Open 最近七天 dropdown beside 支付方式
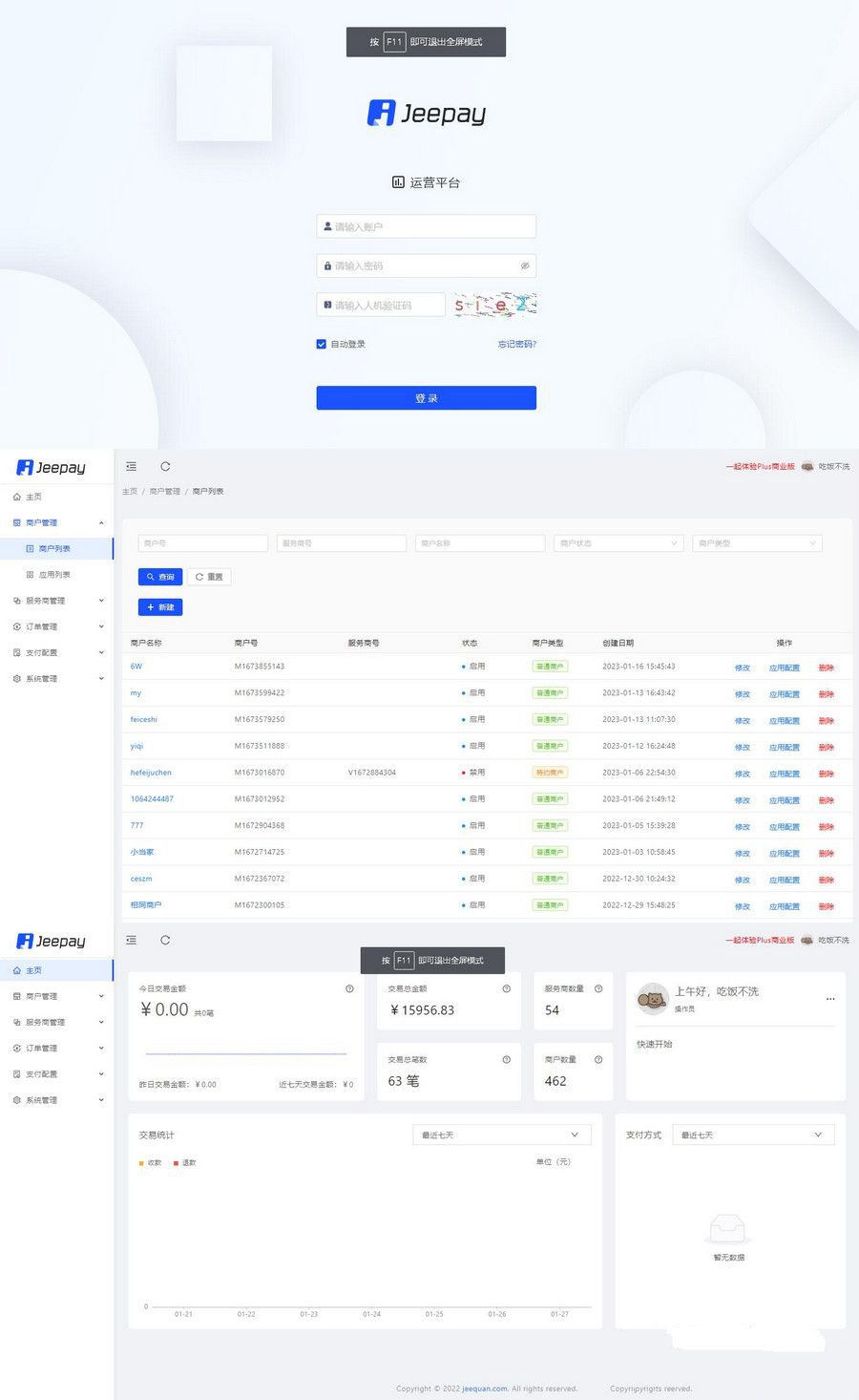The height and width of the screenshot is (1400, 859). click(x=753, y=1135)
